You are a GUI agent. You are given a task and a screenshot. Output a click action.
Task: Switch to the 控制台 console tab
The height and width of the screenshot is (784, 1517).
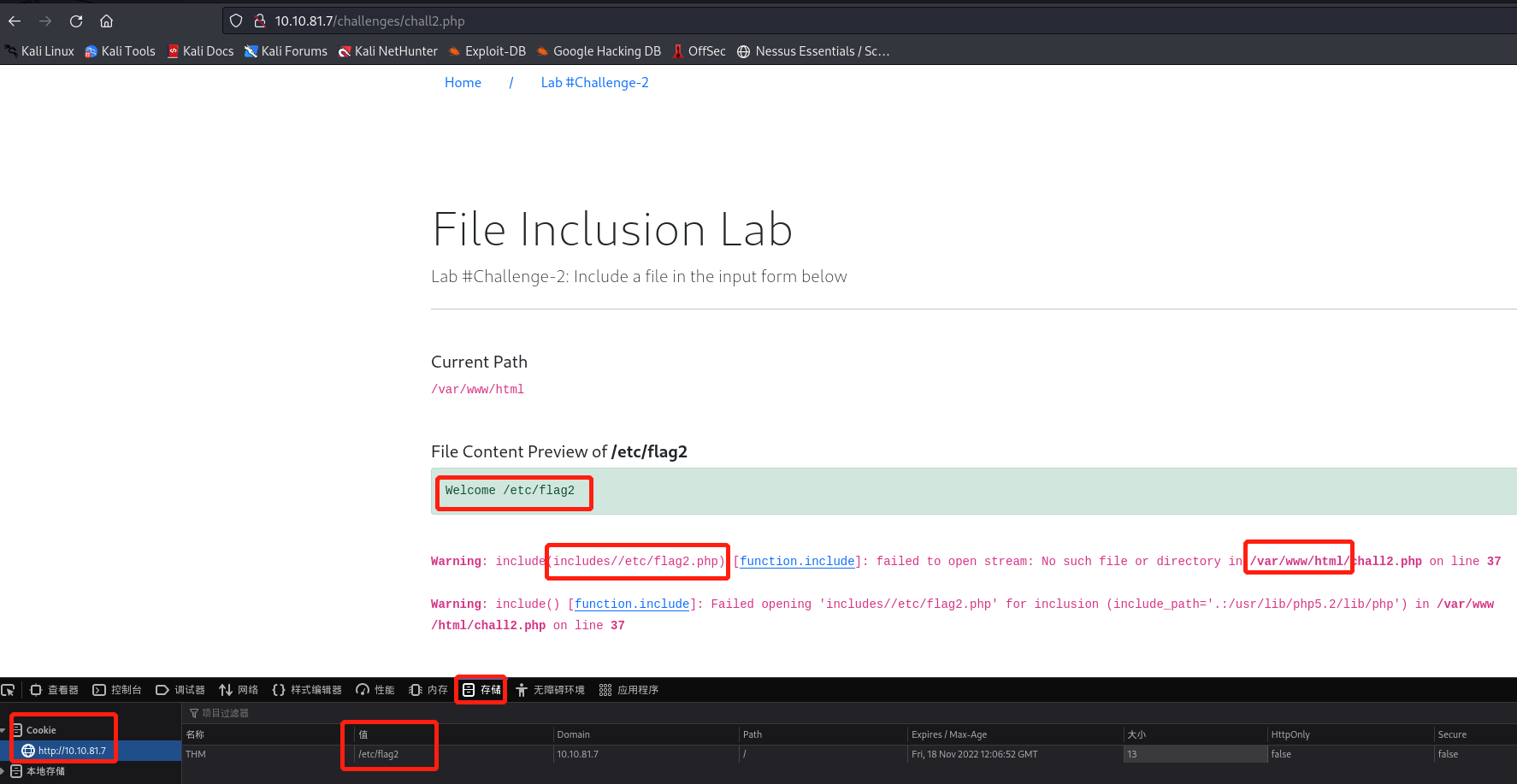point(117,690)
